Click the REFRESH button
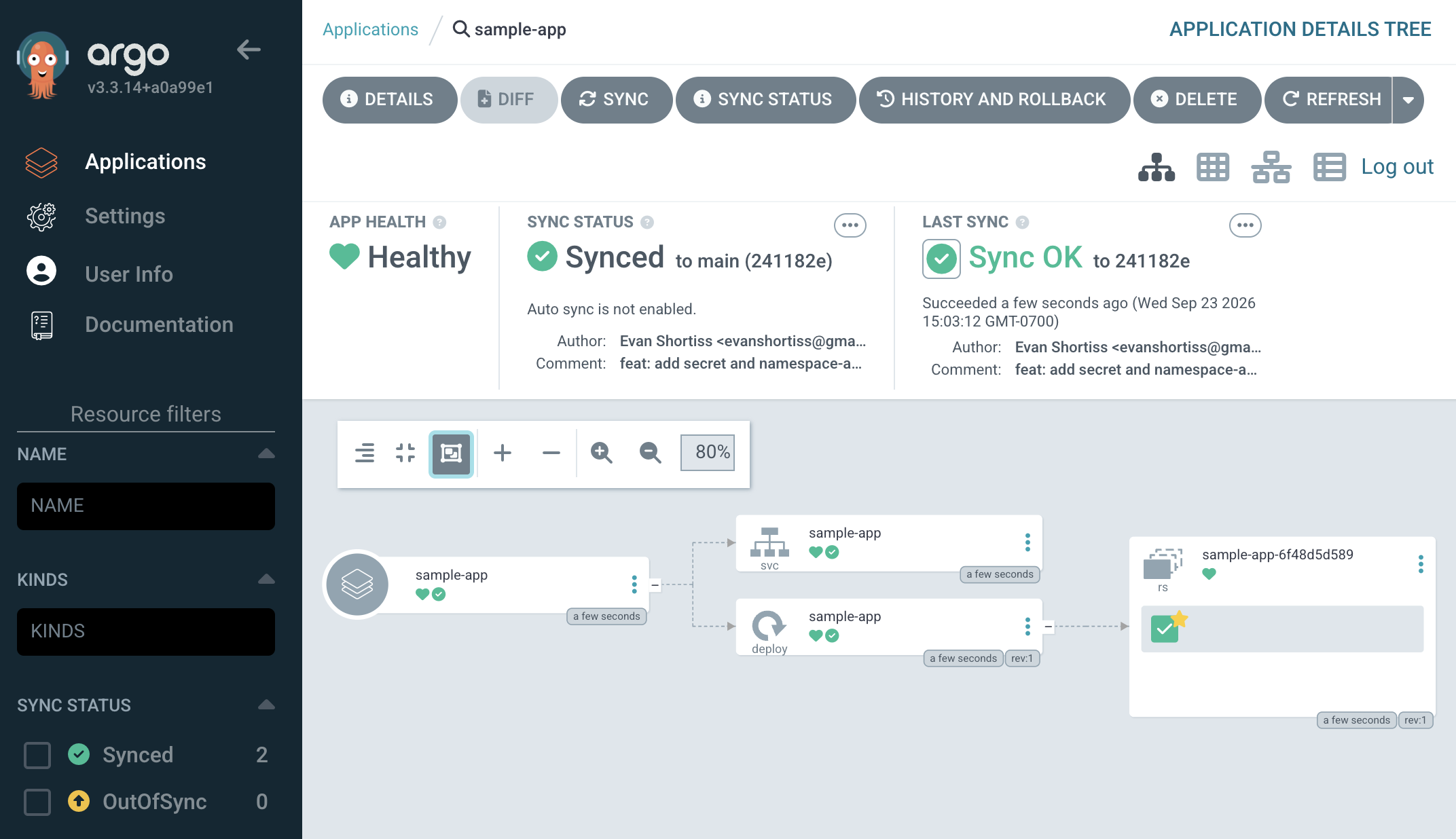 point(1329,100)
